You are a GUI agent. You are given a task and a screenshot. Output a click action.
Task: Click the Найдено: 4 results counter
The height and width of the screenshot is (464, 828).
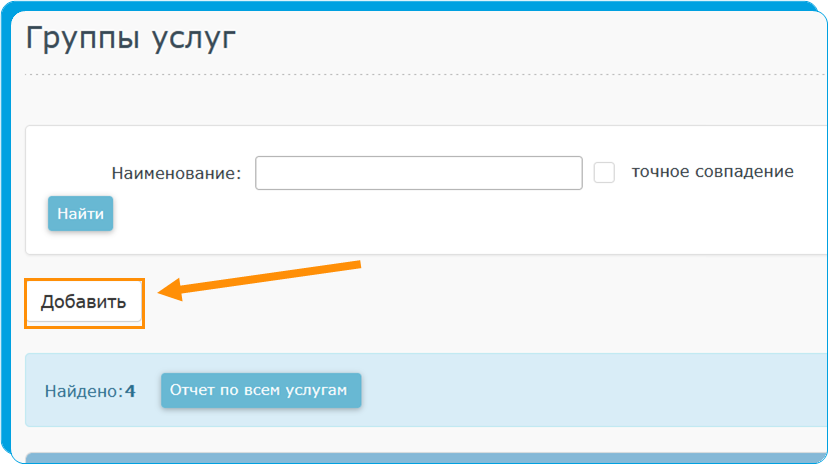[x=90, y=391]
